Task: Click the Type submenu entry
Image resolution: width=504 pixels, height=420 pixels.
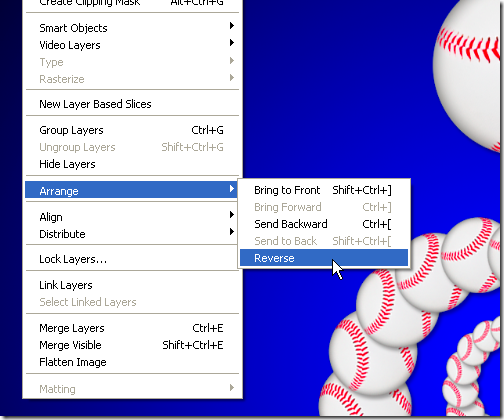Action: coord(132,62)
